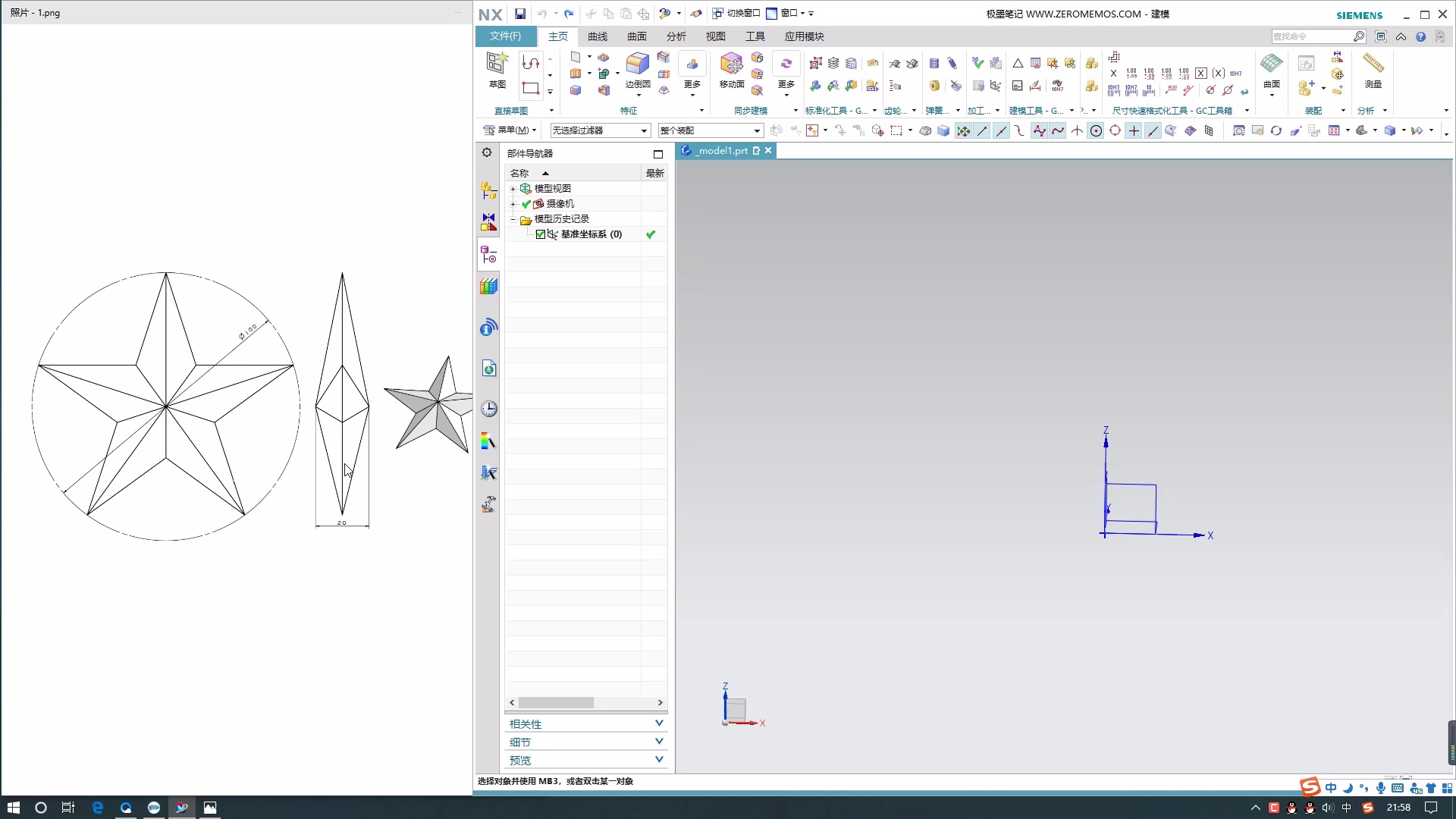
Task: Open the 文件(F) menu
Action: point(505,36)
